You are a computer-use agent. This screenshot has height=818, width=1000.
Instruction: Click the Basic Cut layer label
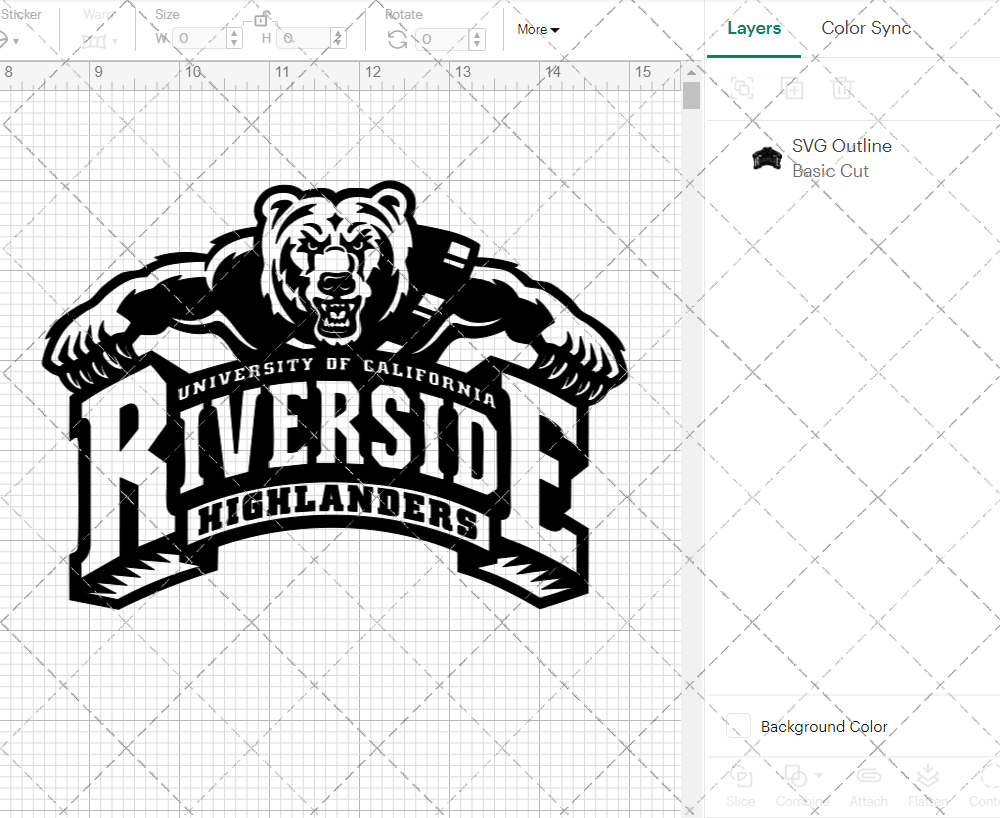[830, 171]
